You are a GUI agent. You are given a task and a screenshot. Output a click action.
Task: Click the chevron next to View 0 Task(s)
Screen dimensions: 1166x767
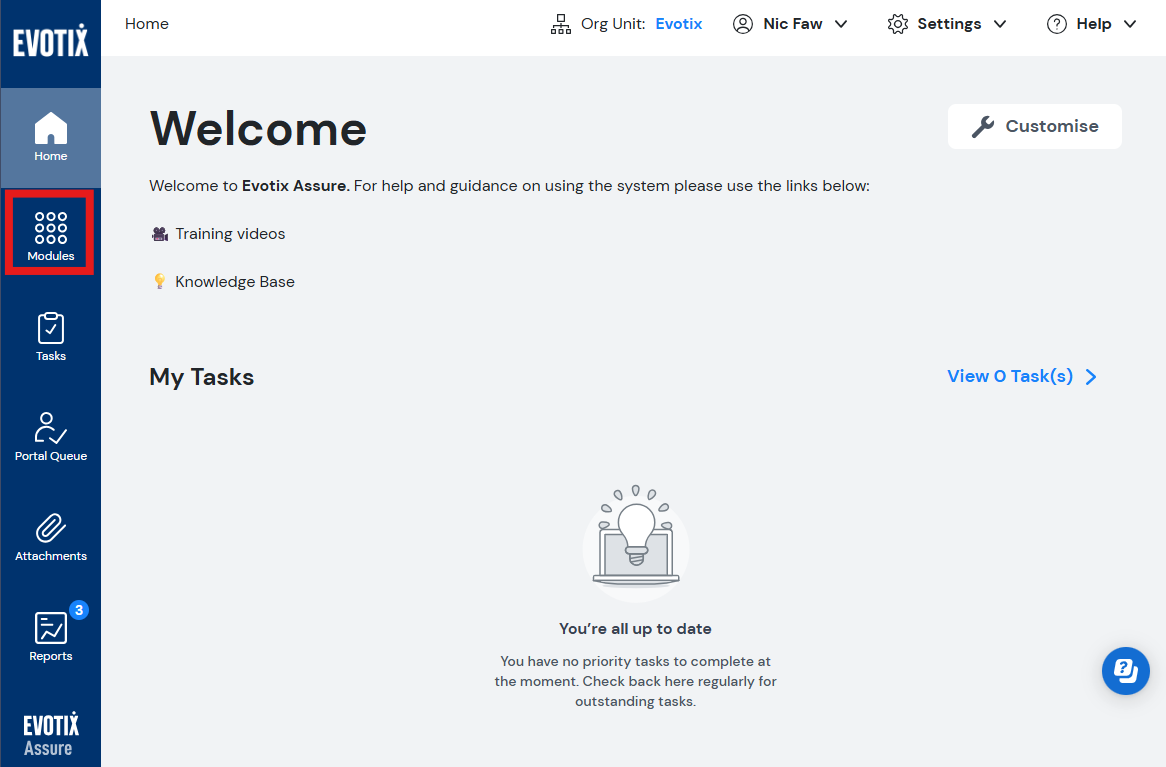click(x=1091, y=377)
